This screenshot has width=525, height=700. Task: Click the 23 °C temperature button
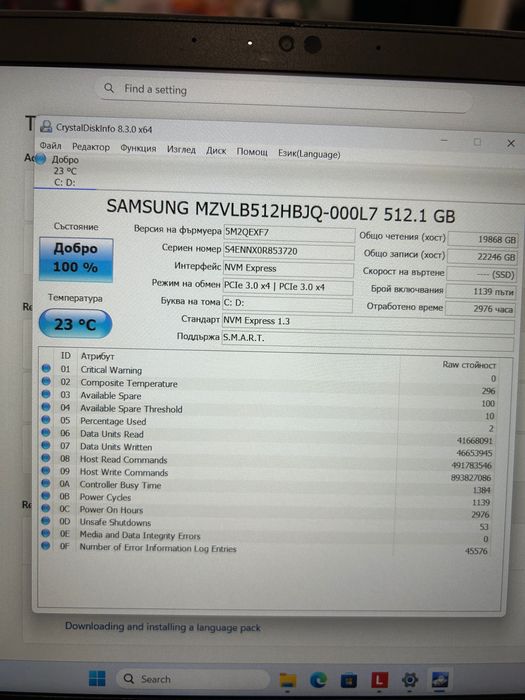(75, 324)
